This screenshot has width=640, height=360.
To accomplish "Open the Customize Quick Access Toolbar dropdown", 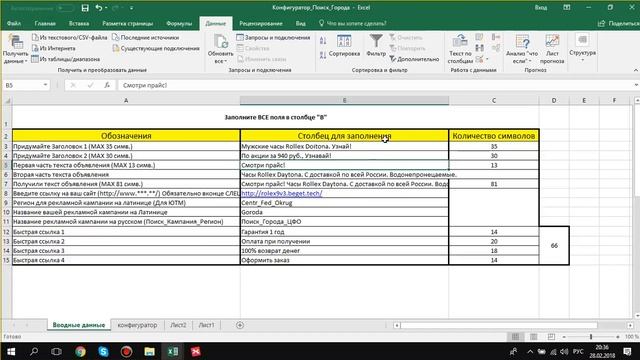I will click(x=131, y=8).
